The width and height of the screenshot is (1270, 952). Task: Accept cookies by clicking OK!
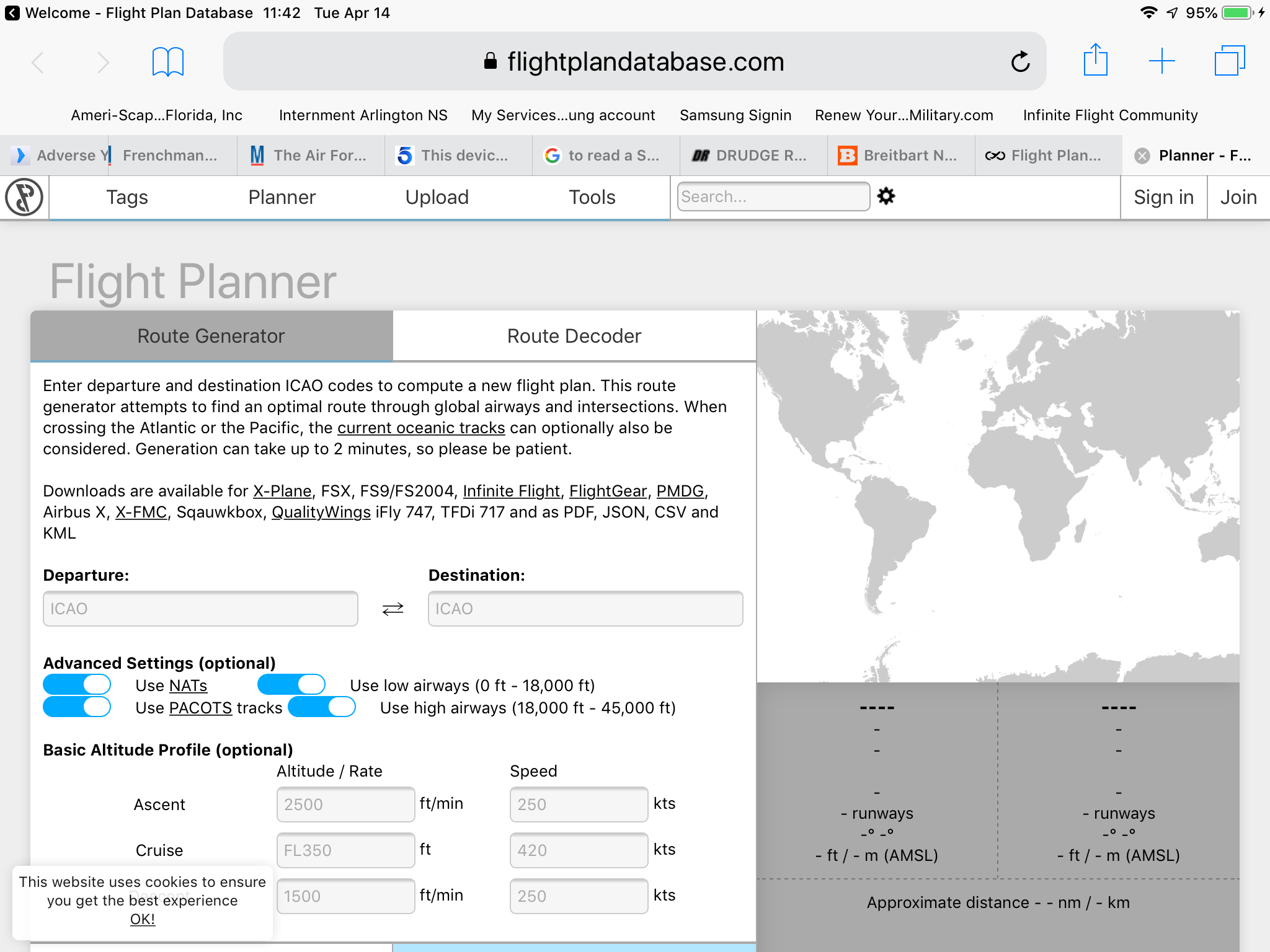tap(142, 919)
